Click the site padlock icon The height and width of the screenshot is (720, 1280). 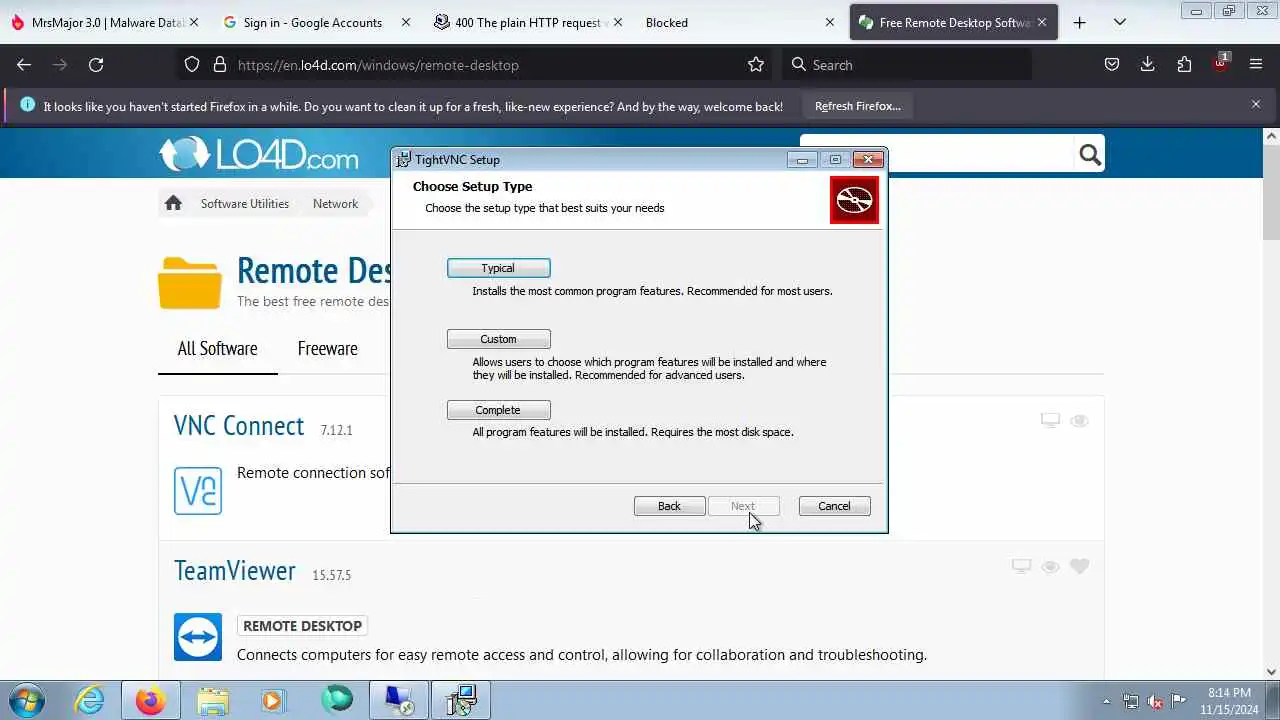[x=220, y=64]
